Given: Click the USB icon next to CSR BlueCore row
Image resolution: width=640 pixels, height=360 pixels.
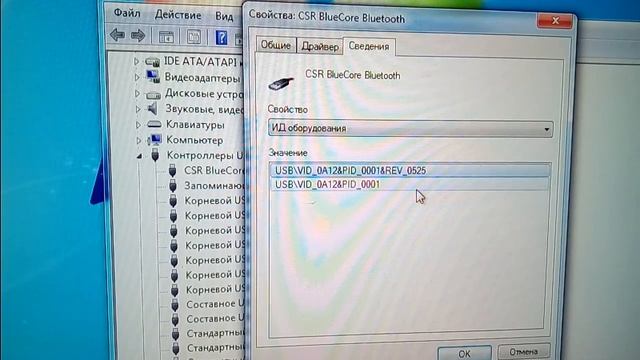Looking at the screenshot, I should (172, 170).
